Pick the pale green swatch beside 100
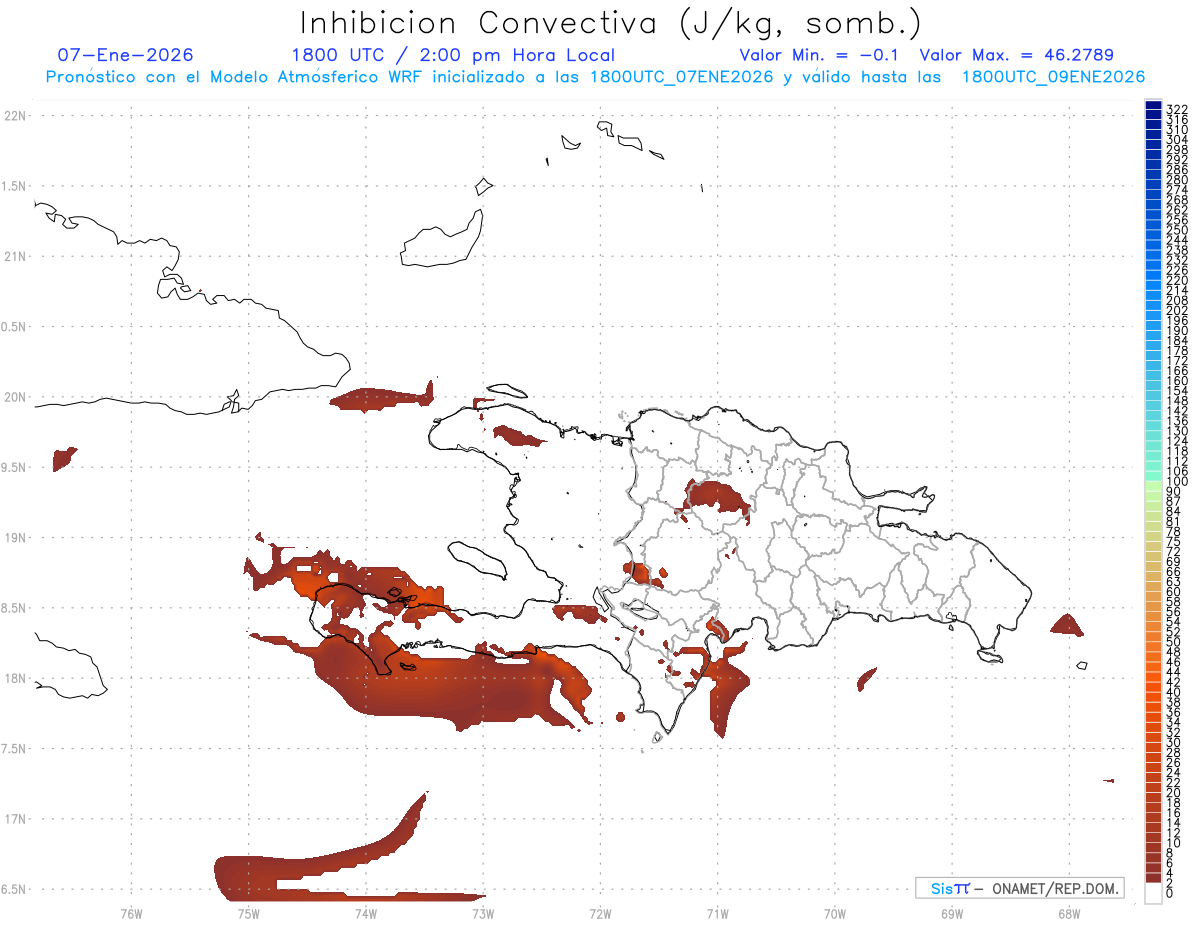Viewport: 1200px width, 927px height. [1153, 486]
